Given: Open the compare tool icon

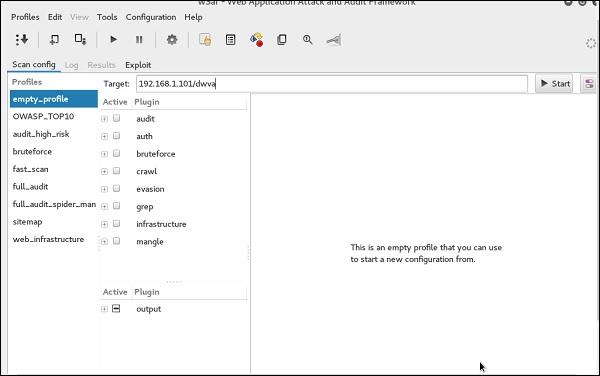Looking at the screenshot, I should (282, 39).
